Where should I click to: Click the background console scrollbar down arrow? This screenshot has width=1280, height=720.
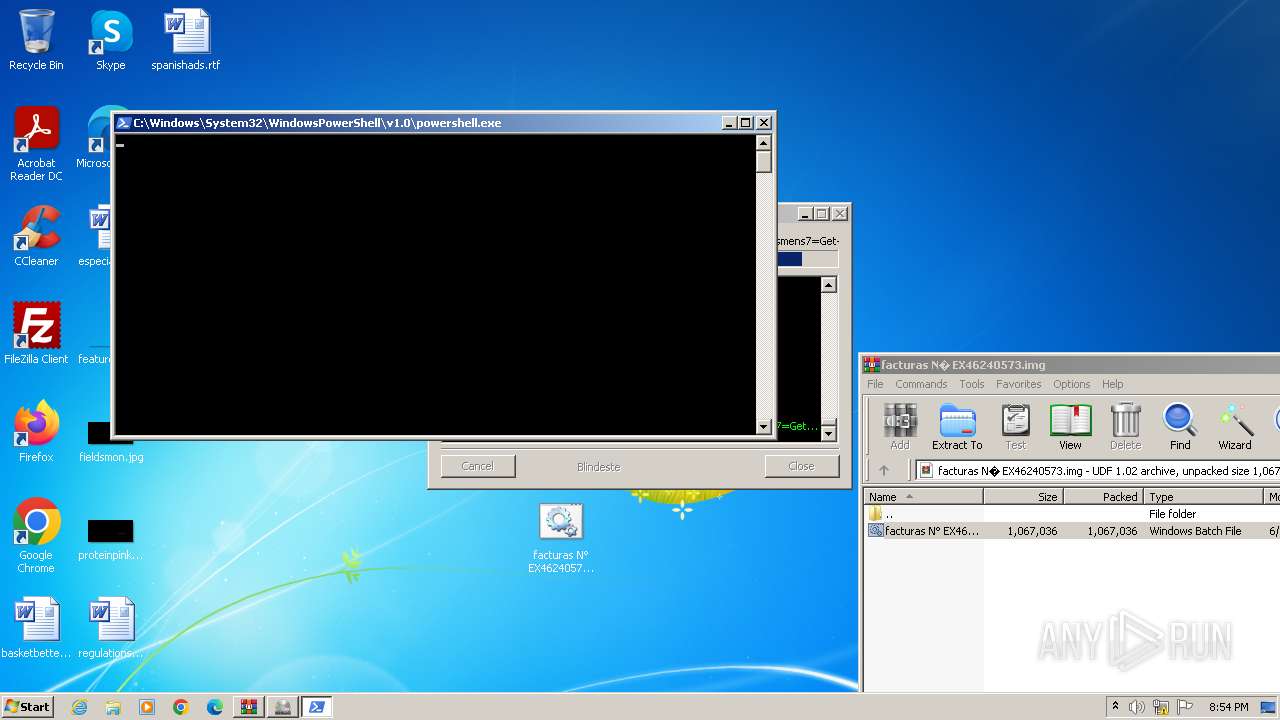[828, 433]
